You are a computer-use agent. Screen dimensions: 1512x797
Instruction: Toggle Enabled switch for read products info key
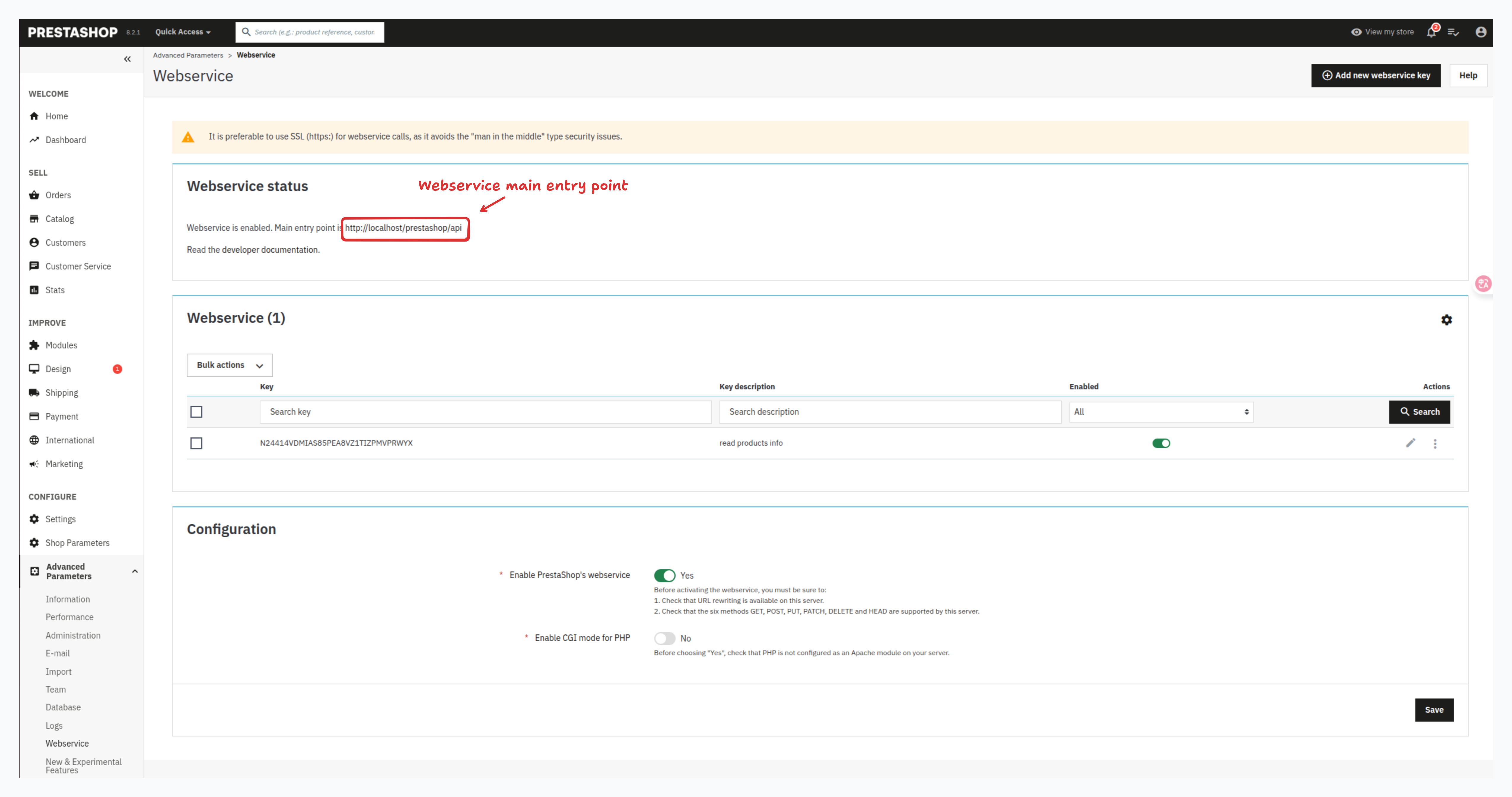tap(1161, 443)
